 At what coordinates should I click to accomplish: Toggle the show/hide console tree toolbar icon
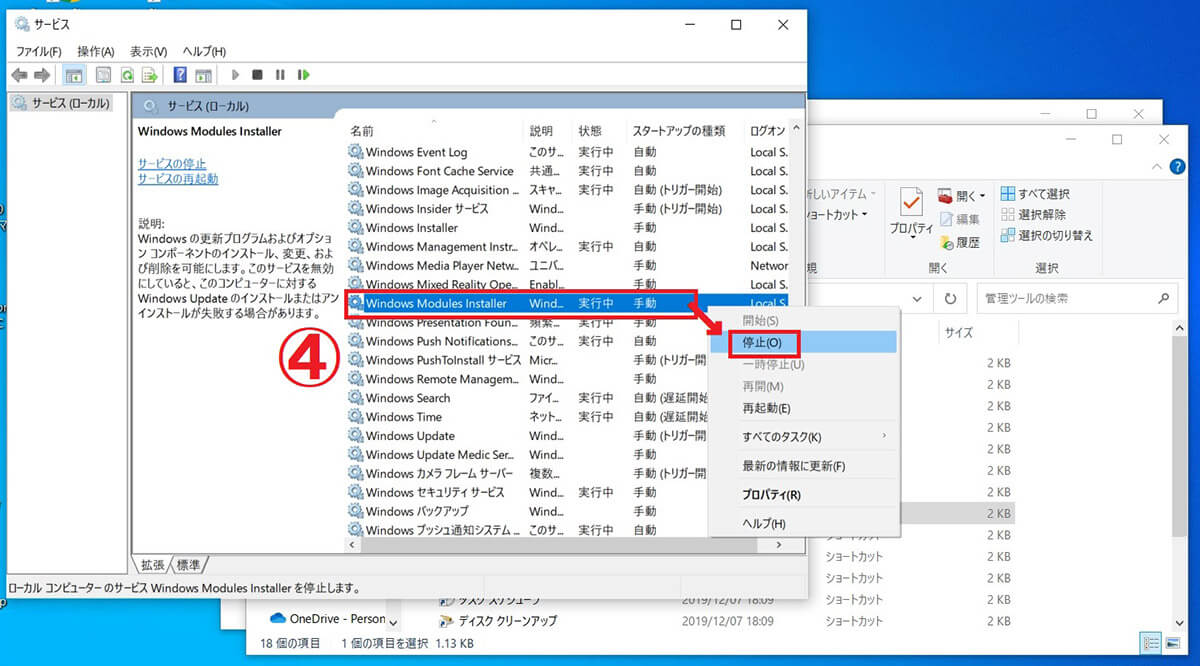tap(74, 75)
